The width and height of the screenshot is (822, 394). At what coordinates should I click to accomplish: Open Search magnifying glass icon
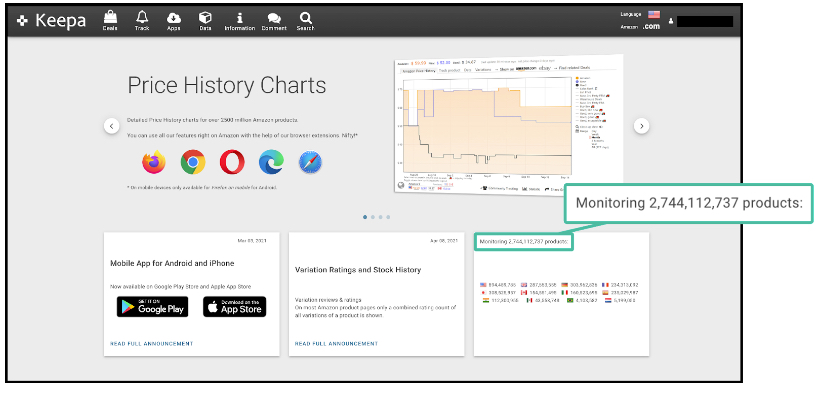coord(305,18)
